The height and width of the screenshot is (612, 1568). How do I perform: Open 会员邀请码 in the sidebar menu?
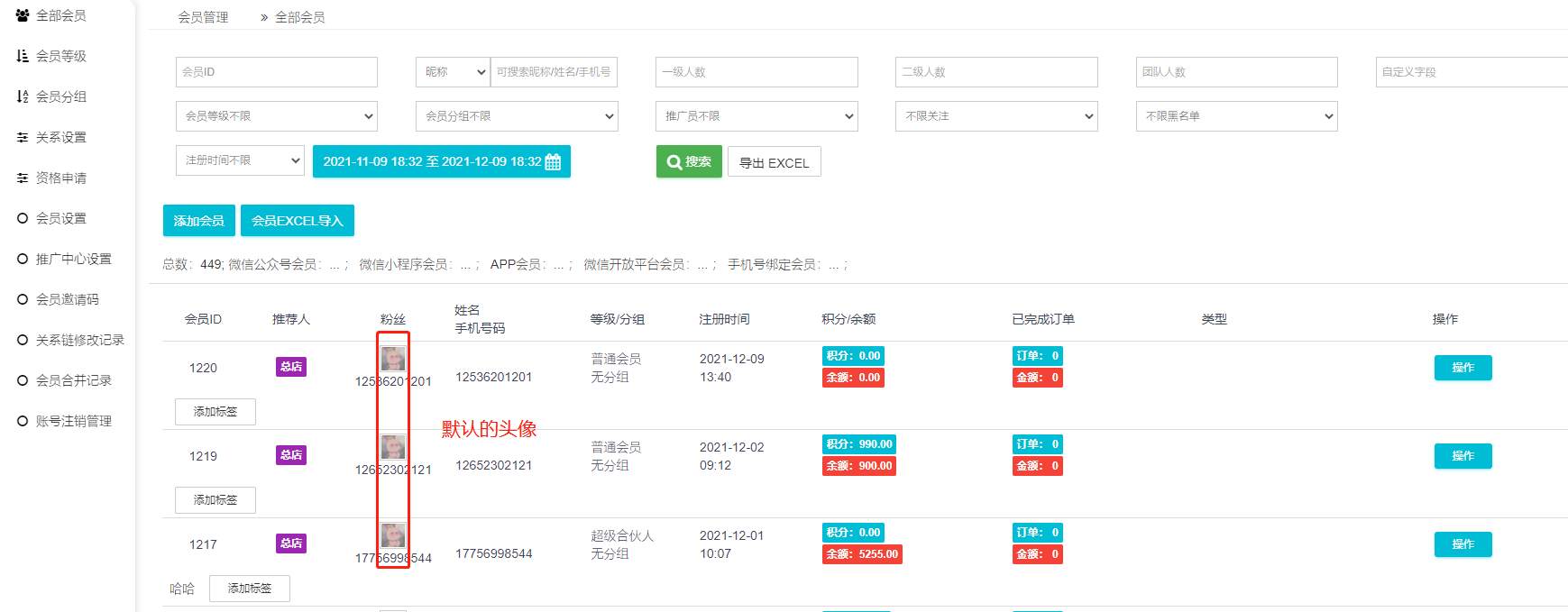[x=68, y=299]
